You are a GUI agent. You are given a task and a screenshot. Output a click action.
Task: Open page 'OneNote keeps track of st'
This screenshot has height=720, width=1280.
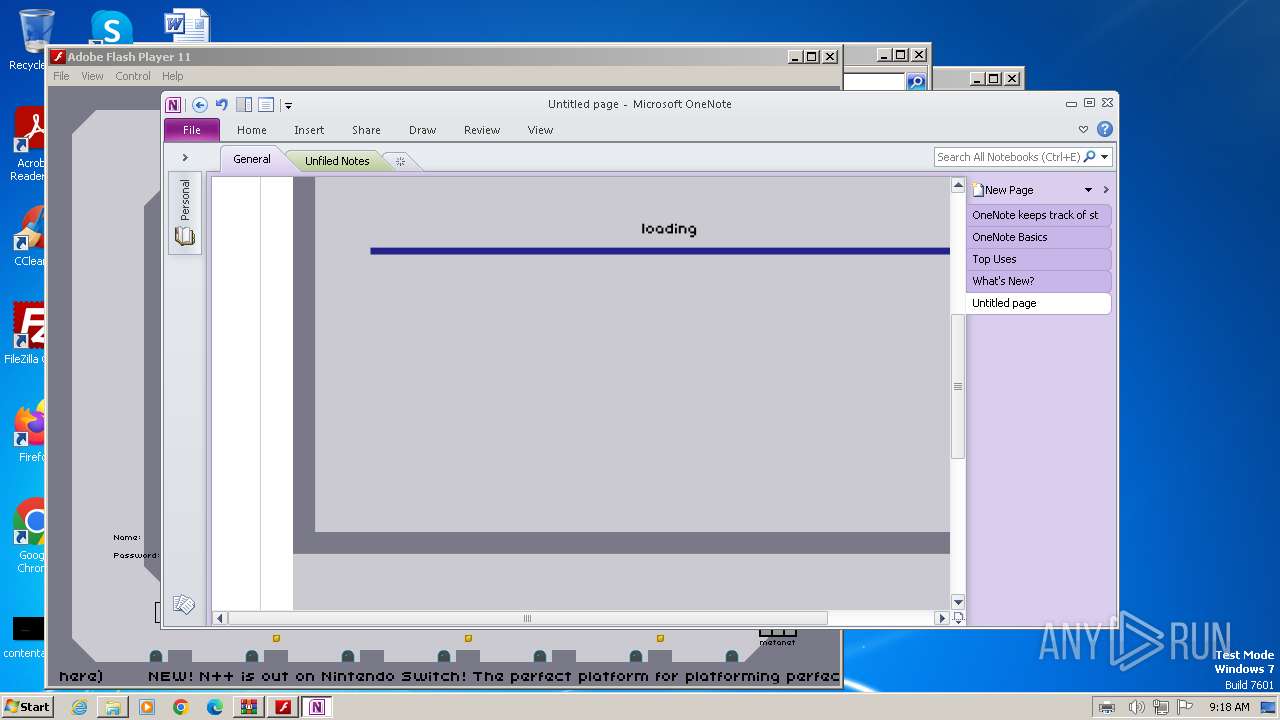click(x=1039, y=215)
